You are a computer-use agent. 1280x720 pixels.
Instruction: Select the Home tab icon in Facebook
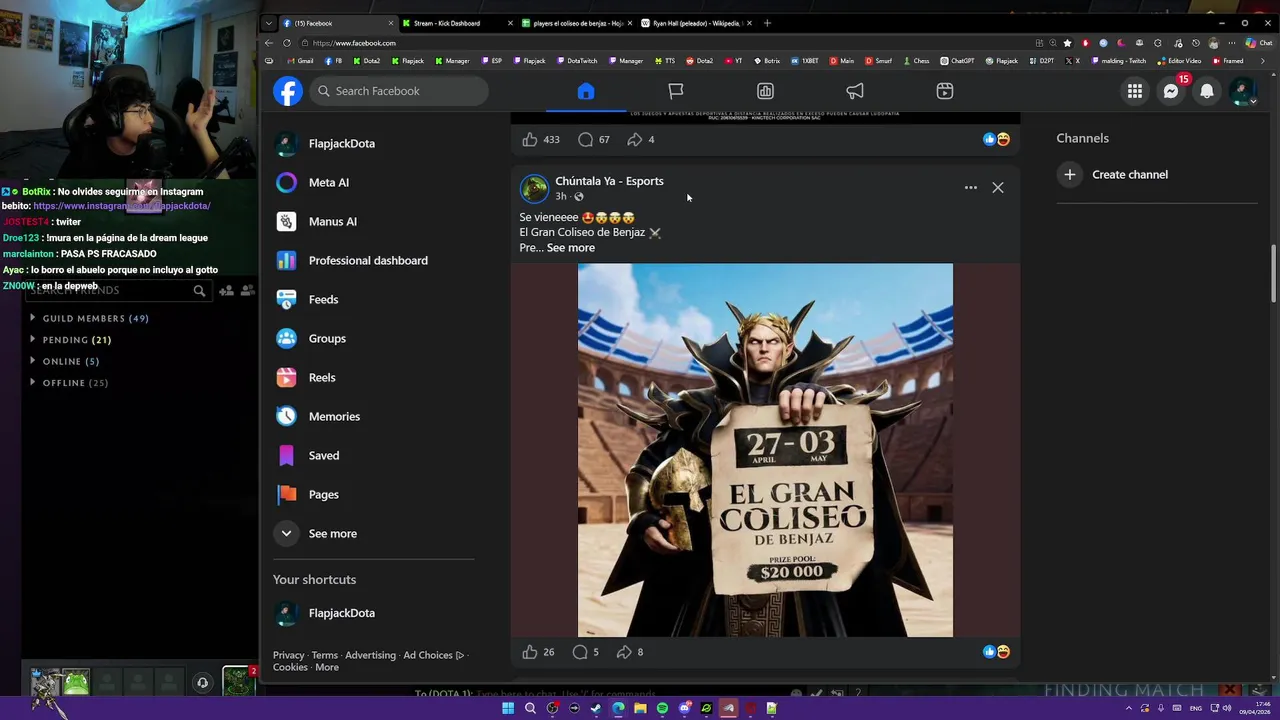point(586,91)
